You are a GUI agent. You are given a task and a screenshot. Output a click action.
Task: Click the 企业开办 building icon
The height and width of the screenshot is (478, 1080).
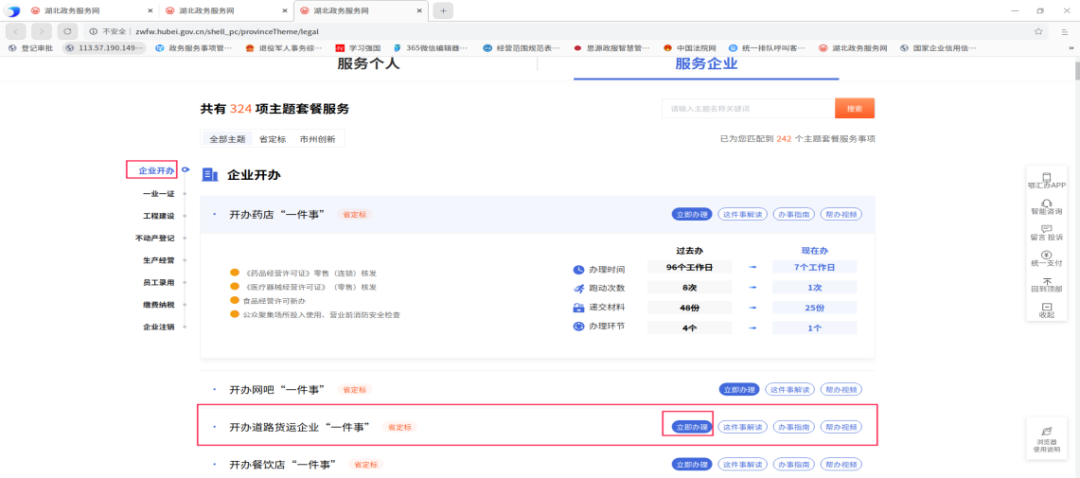[210, 175]
